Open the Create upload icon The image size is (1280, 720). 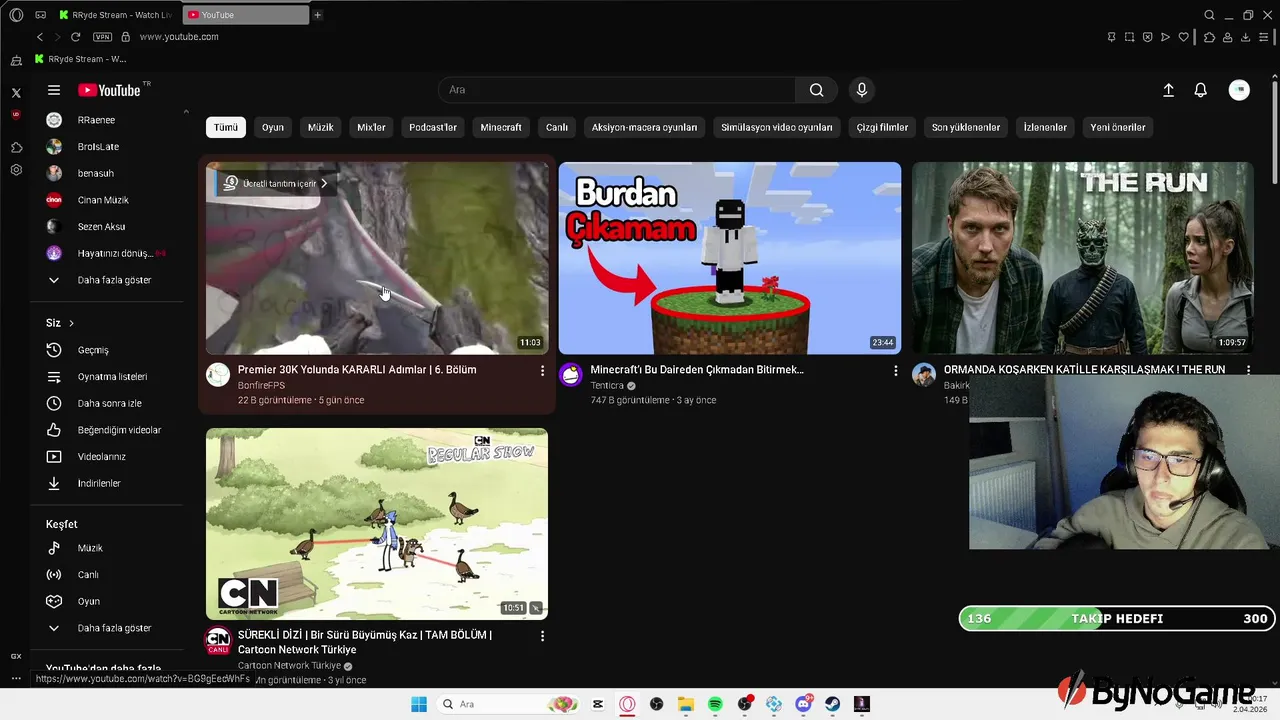(1168, 90)
